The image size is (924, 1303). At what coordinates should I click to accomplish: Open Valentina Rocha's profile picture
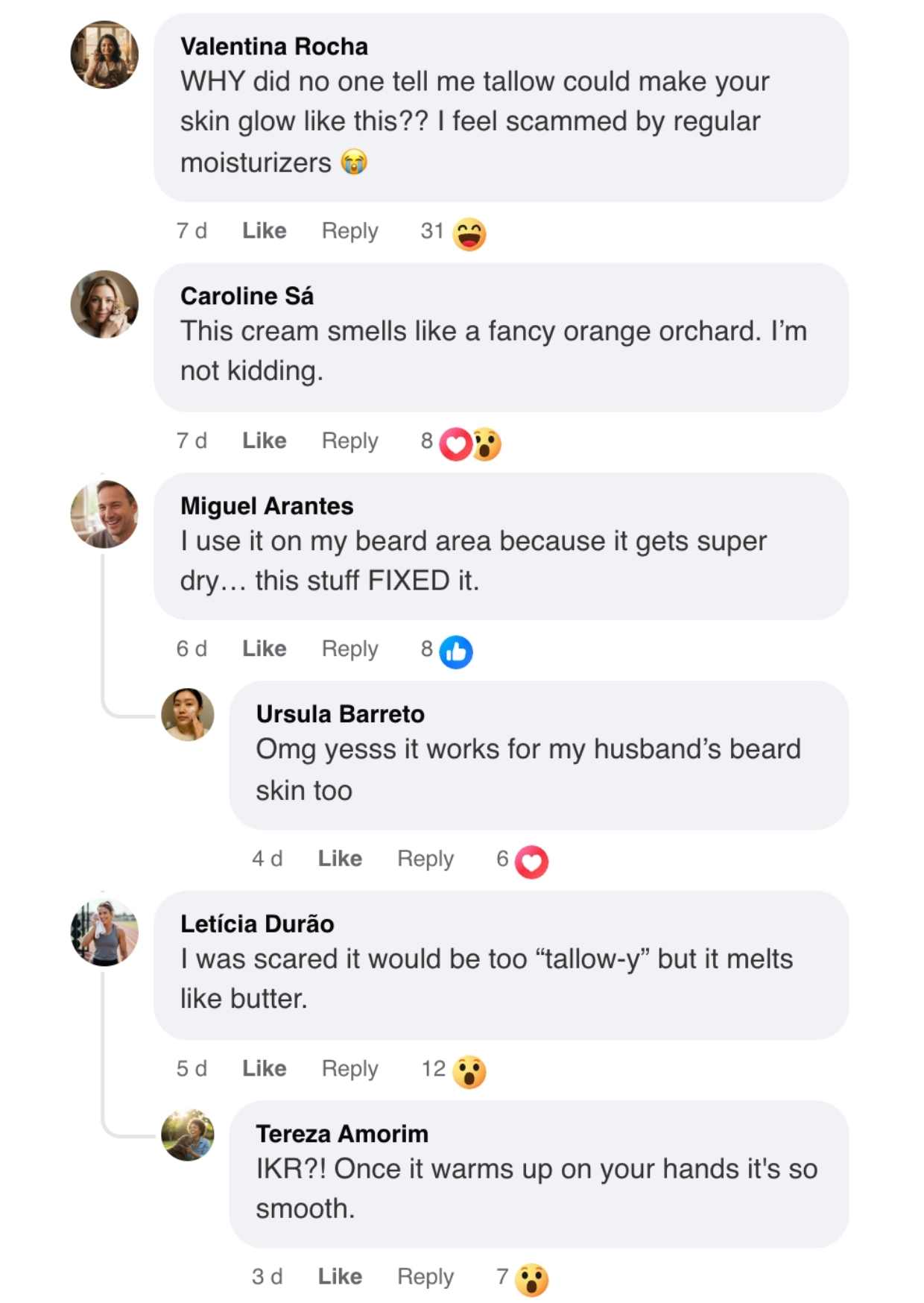104,54
